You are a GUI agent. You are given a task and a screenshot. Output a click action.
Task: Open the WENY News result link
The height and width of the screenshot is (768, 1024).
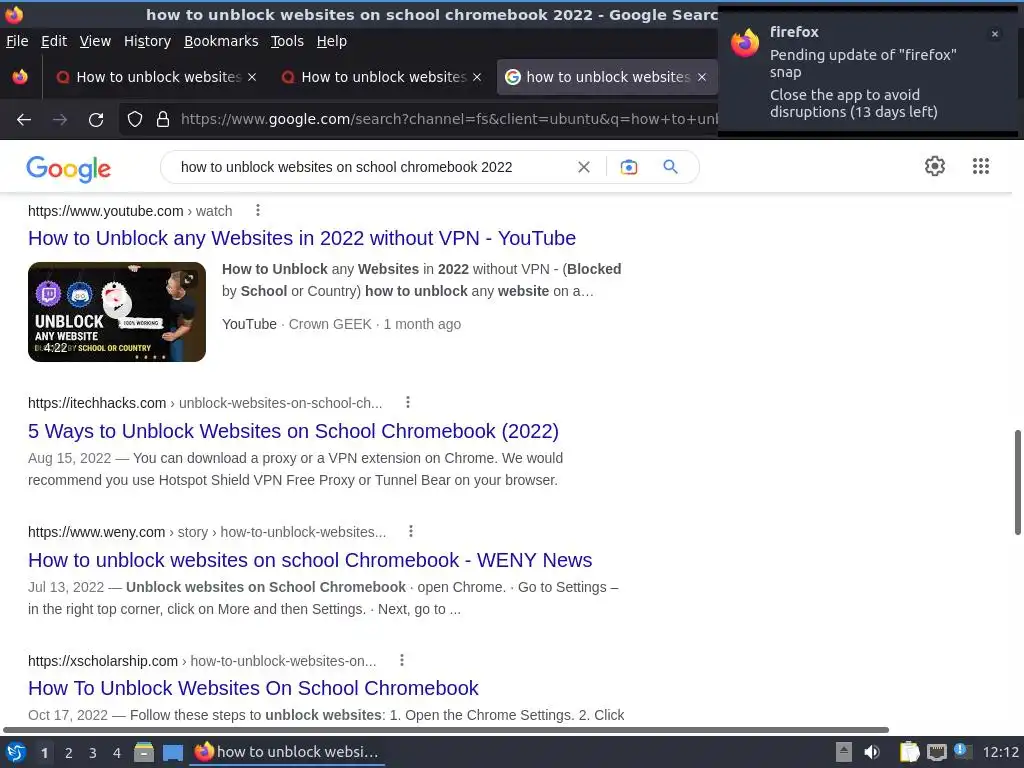tap(310, 560)
